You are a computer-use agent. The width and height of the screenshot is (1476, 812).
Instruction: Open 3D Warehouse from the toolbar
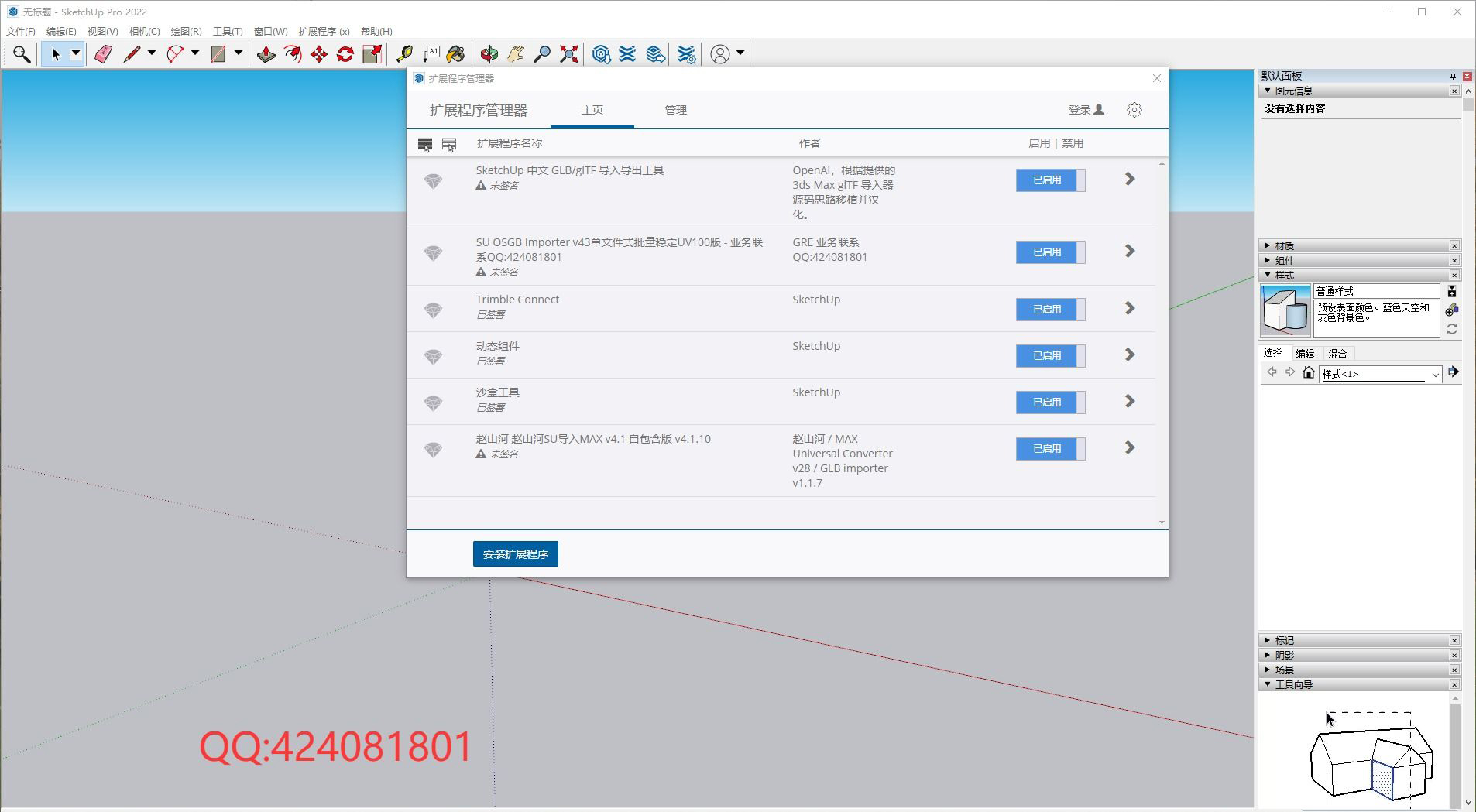[x=601, y=54]
